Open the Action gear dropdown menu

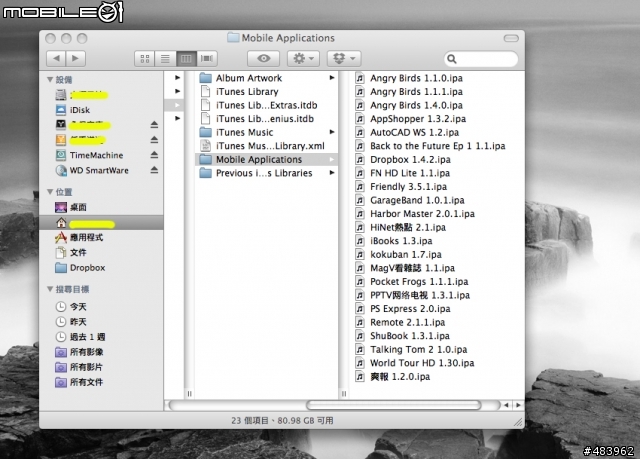point(303,59)
